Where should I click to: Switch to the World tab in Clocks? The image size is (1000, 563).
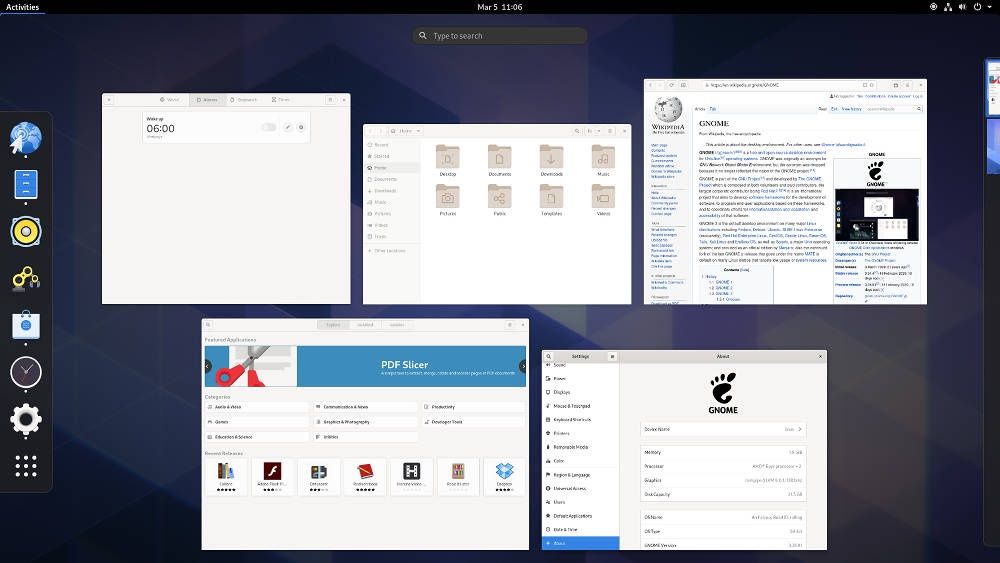[170, 100]
